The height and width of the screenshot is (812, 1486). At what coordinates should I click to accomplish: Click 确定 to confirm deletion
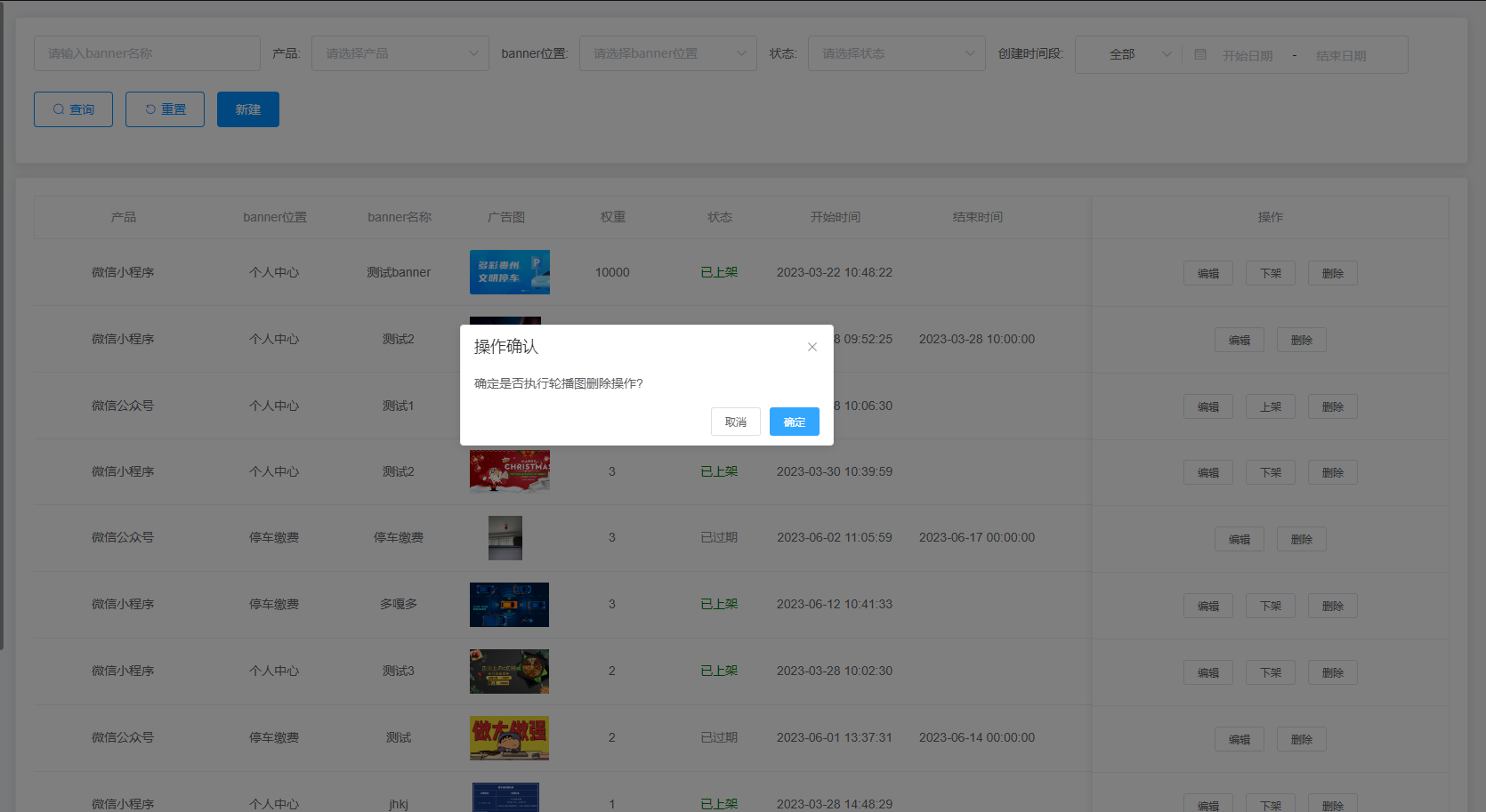click(794, 422)
